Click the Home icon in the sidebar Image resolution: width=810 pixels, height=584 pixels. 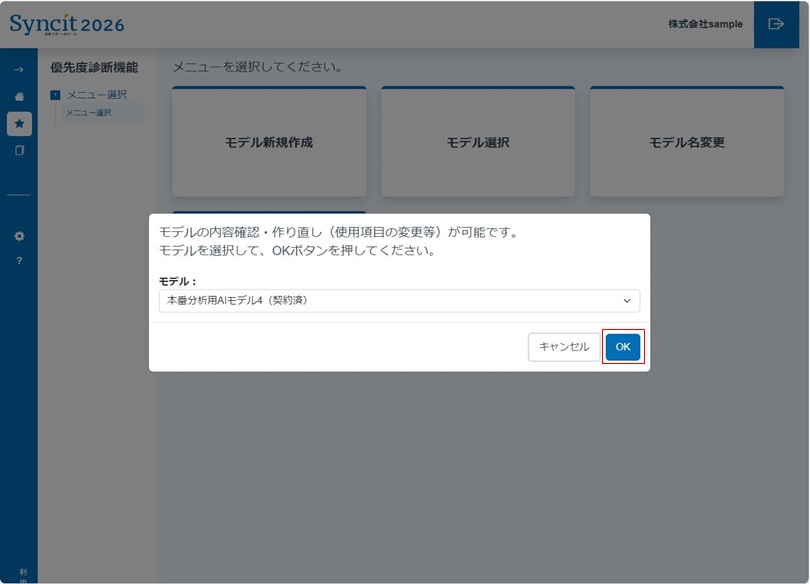coord(18,97)
